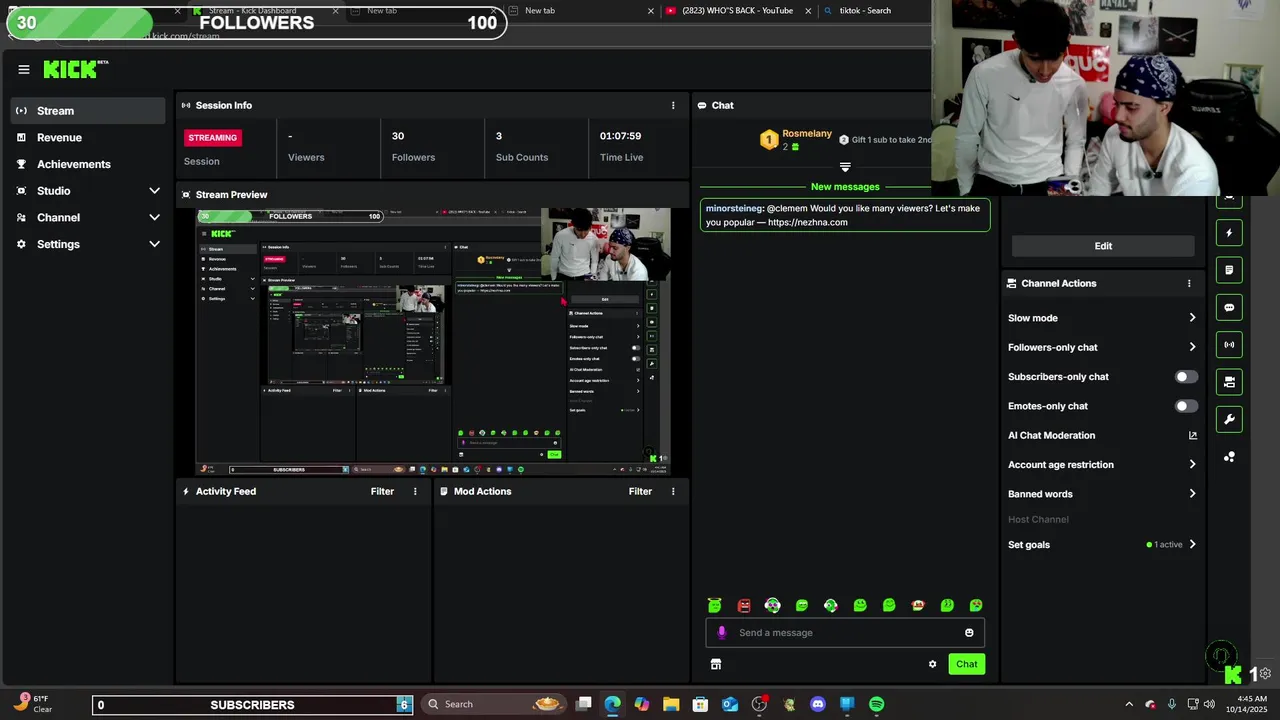
Task: Click the purple microphone icon in chat
Action: [x=722, y=632]
